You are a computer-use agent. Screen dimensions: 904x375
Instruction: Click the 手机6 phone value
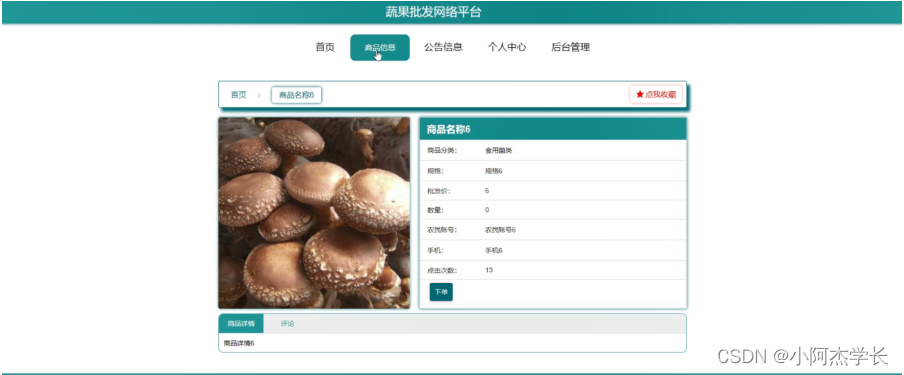click(x=494, y=250)
